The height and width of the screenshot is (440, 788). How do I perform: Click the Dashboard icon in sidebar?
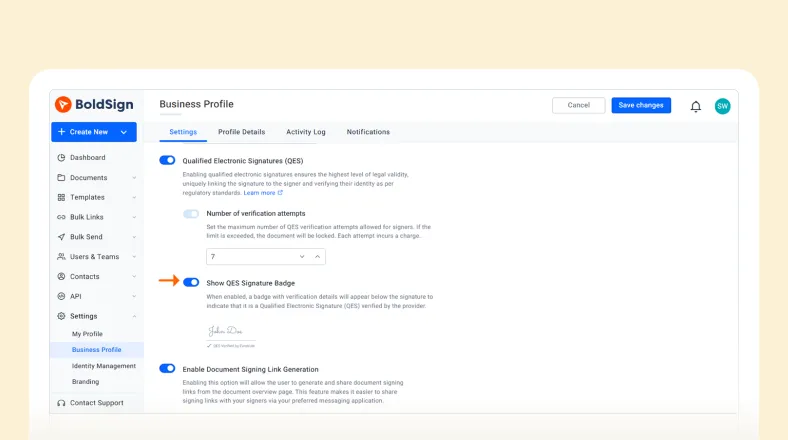61,158
